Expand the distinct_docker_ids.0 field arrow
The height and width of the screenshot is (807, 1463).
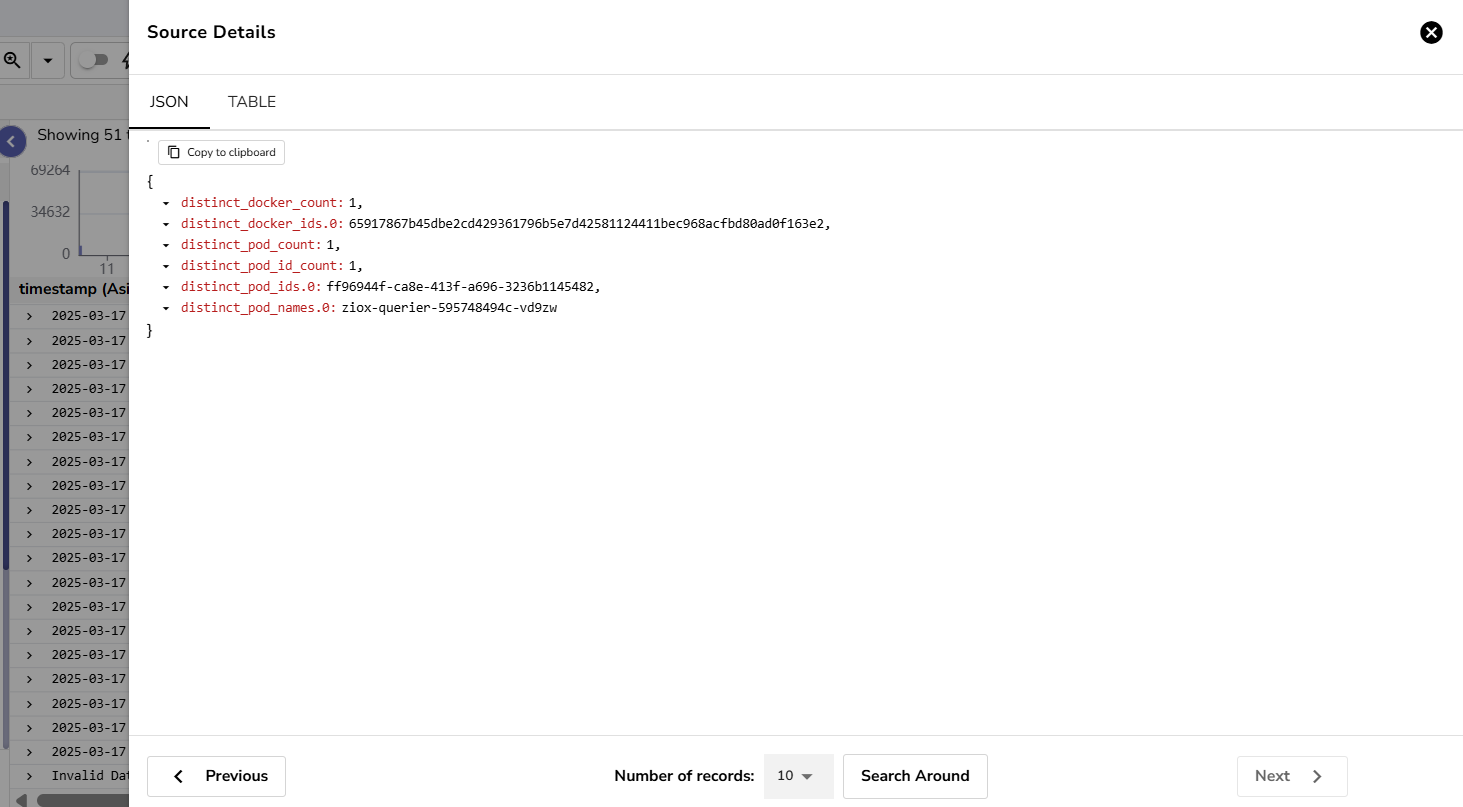[x=166, y=223]
